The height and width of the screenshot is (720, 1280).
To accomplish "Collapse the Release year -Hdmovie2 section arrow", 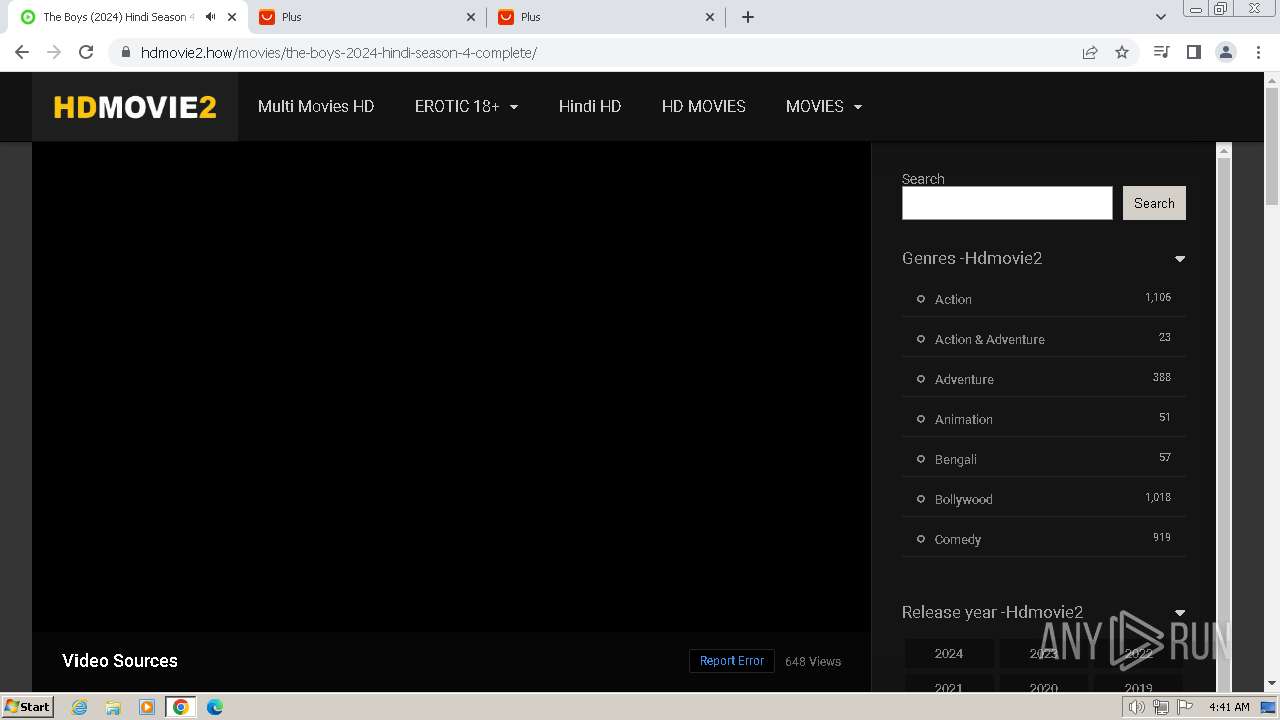I will point(1180,613).
